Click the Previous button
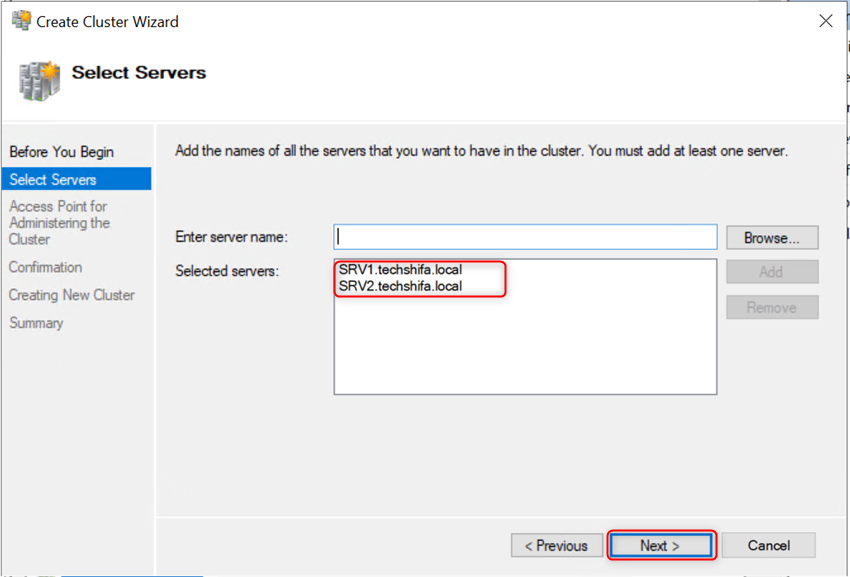 [556, 545]
